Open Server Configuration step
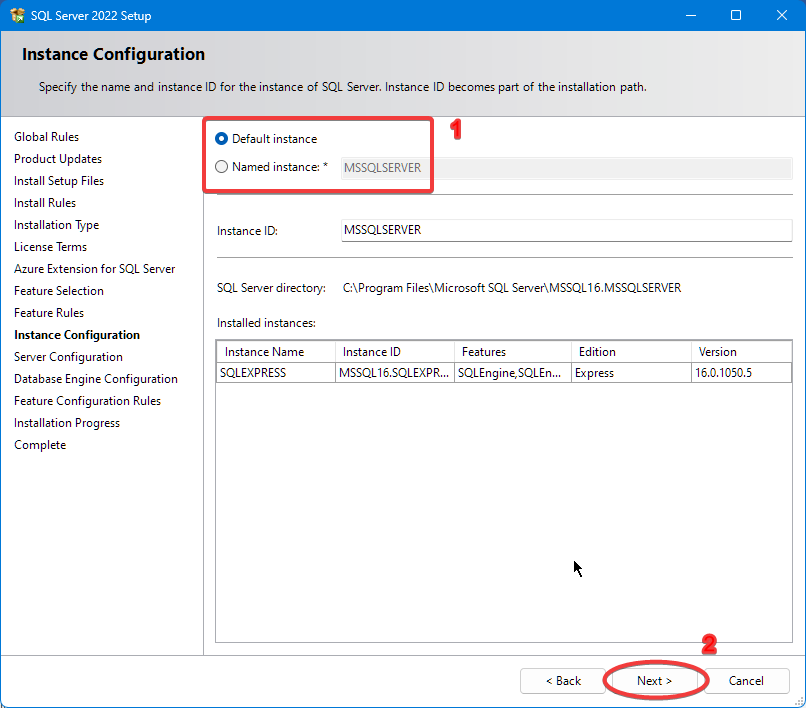806x708 pixels. point(68,357)
